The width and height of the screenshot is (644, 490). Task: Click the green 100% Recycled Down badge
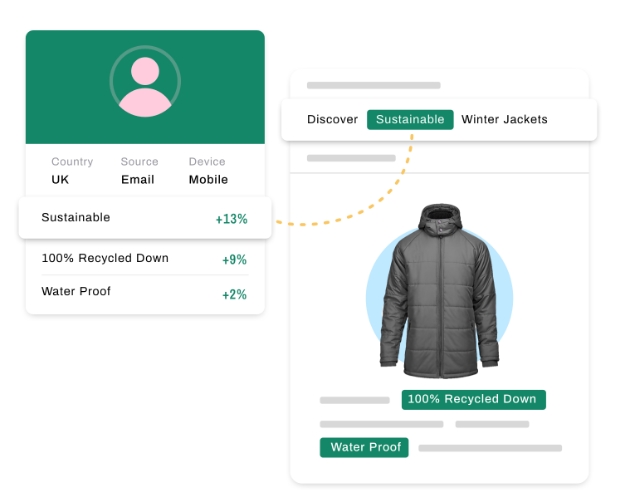tap(474, 400)
